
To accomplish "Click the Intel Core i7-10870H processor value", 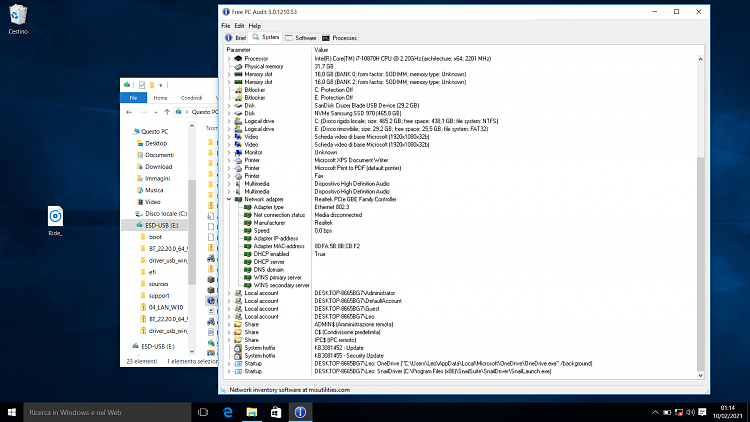I will coord(402,59).
